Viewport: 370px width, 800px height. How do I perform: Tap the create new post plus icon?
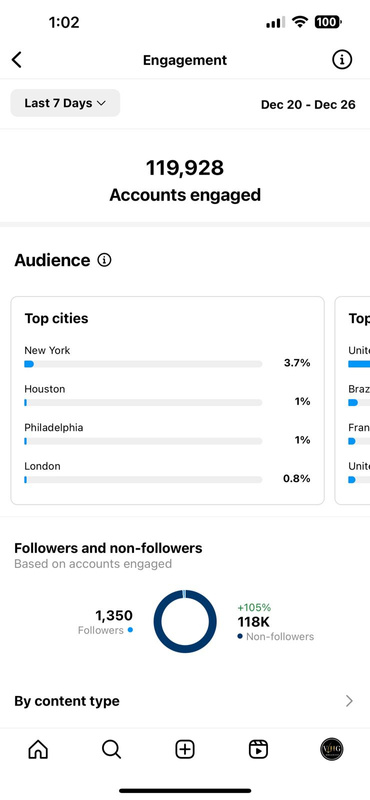[185, 749]
